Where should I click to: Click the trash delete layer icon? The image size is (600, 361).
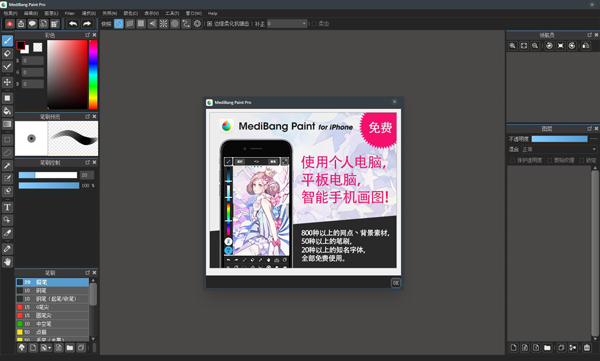(587, 348)
